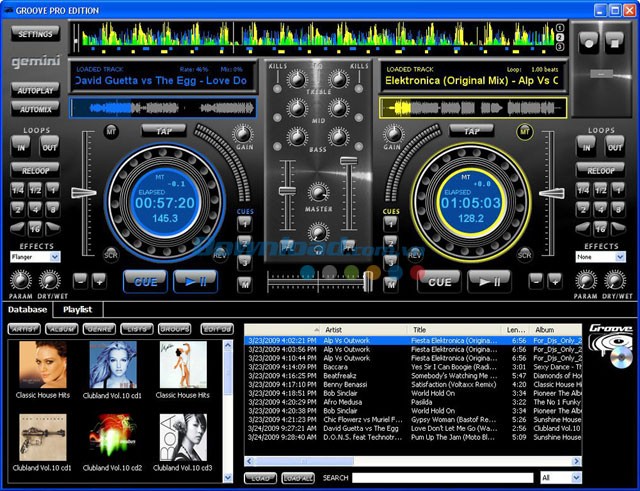Open the search filter dropdown showing All
Viewport: 640px width, 491px height.
click(560, 478)
